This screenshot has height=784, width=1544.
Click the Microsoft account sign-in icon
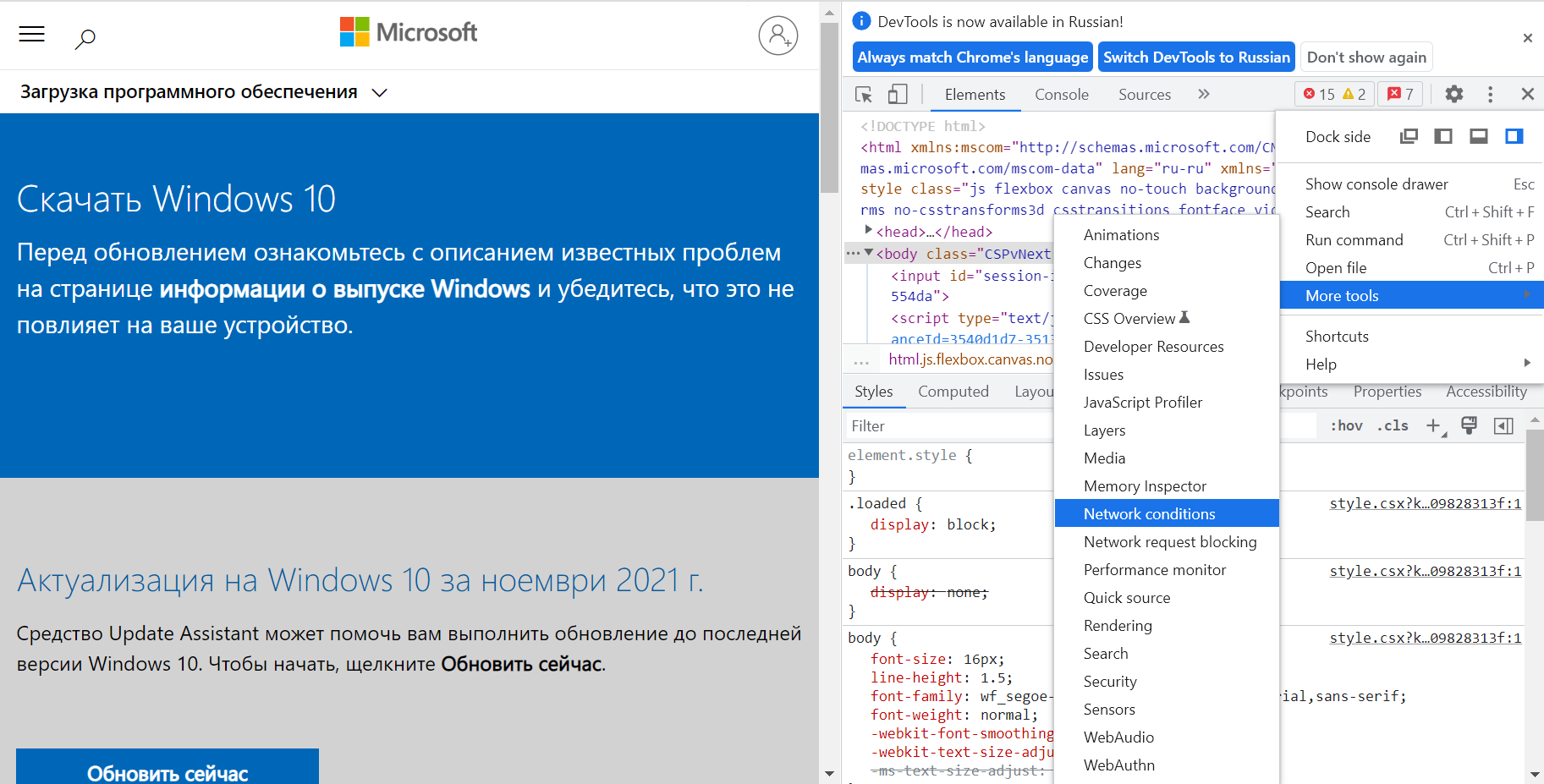[x=777, y=36]
